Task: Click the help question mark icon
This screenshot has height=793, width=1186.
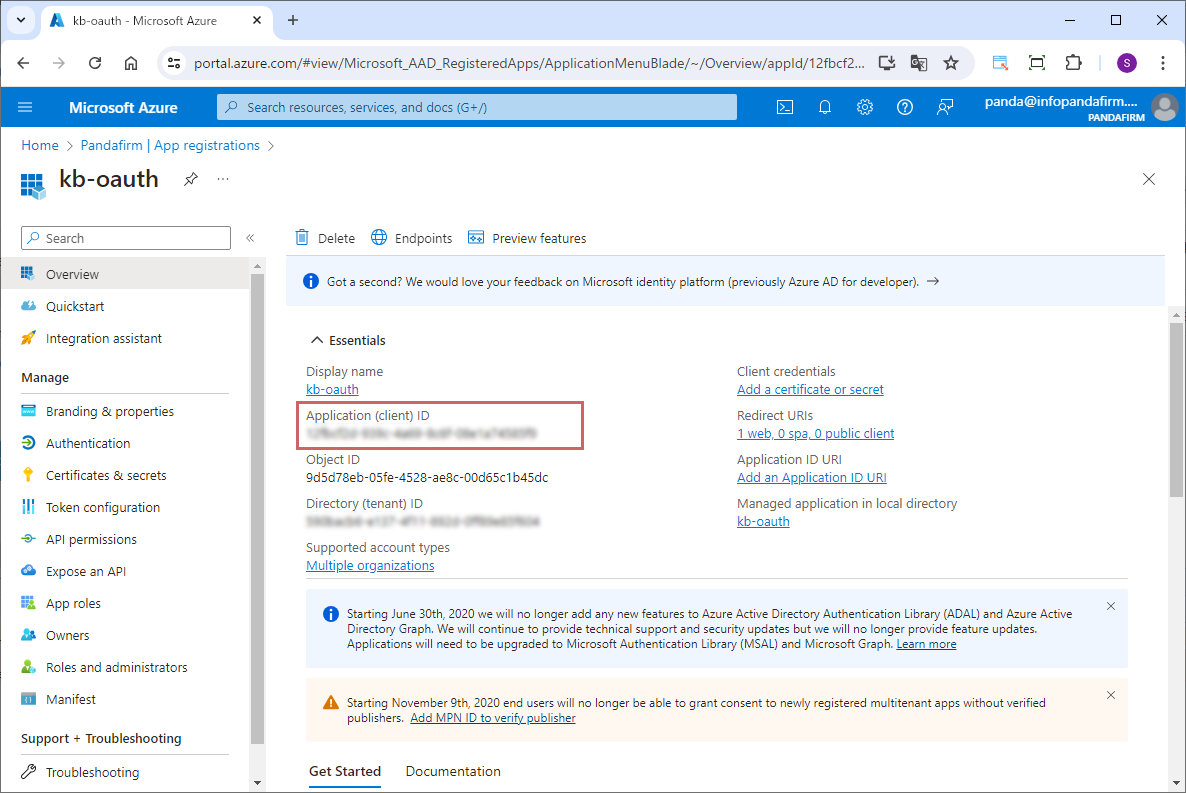Action: point(905,107)
